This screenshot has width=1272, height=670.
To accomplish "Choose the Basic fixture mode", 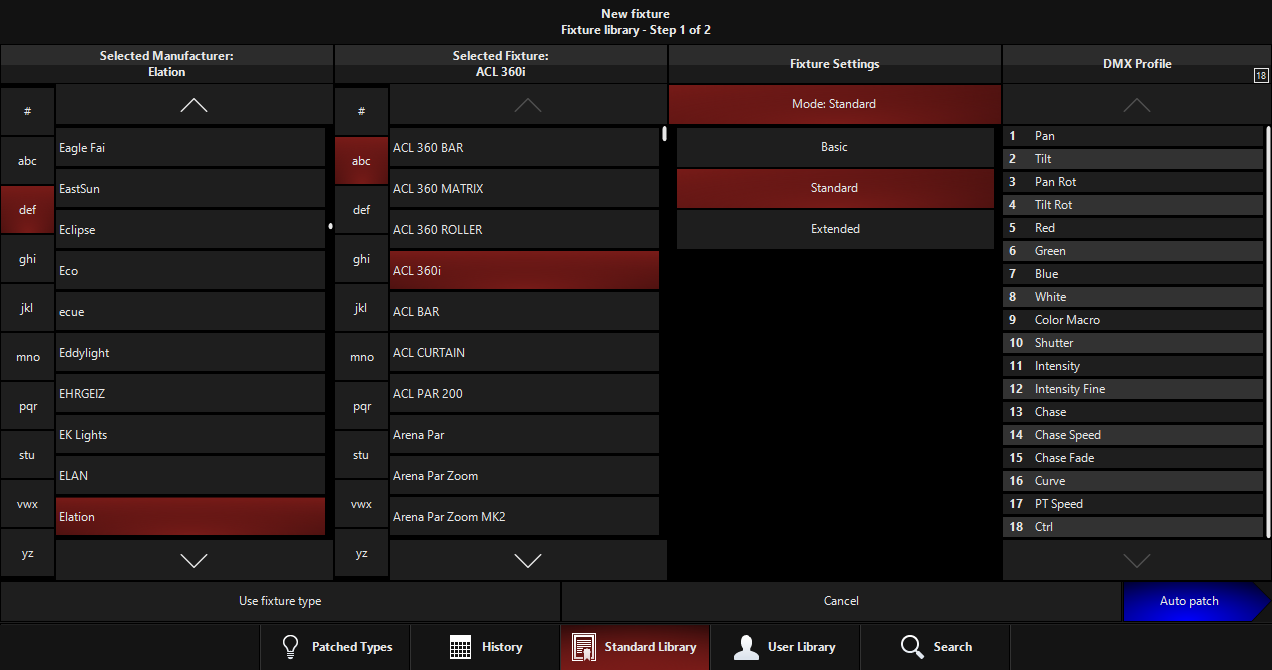I will tap(835, 147).
